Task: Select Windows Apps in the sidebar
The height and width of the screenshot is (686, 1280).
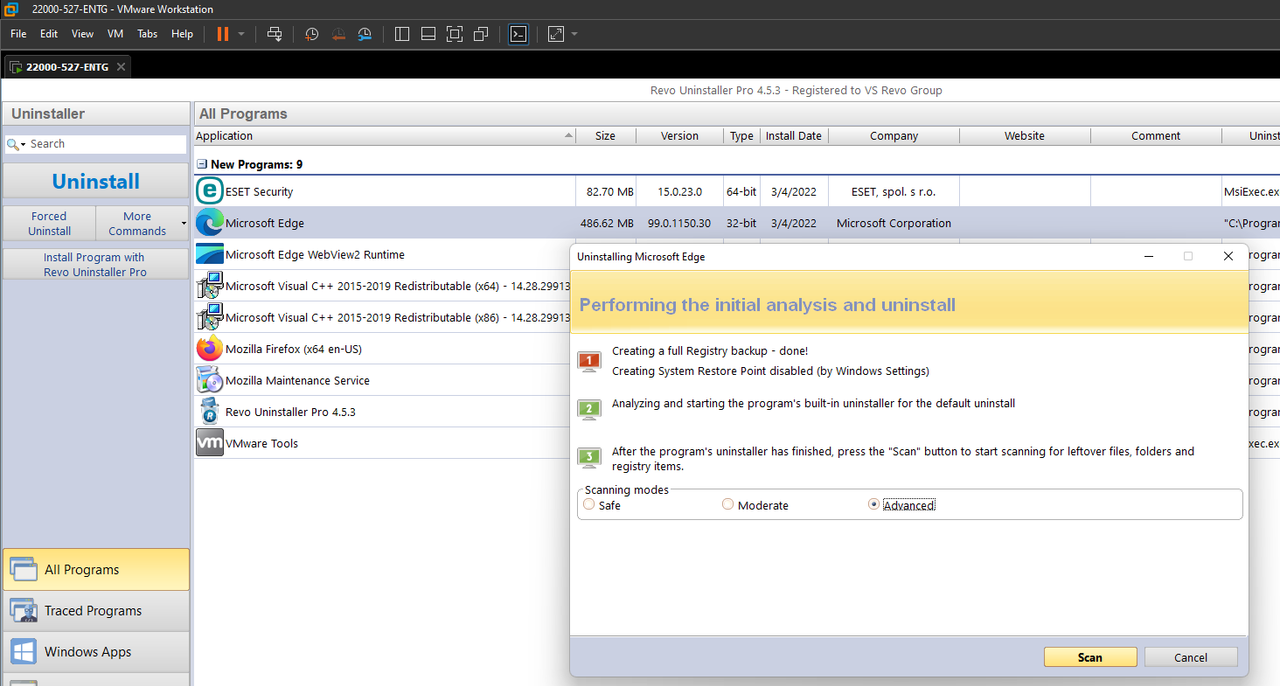Action: pyautogui.click(x=95, y=651)
